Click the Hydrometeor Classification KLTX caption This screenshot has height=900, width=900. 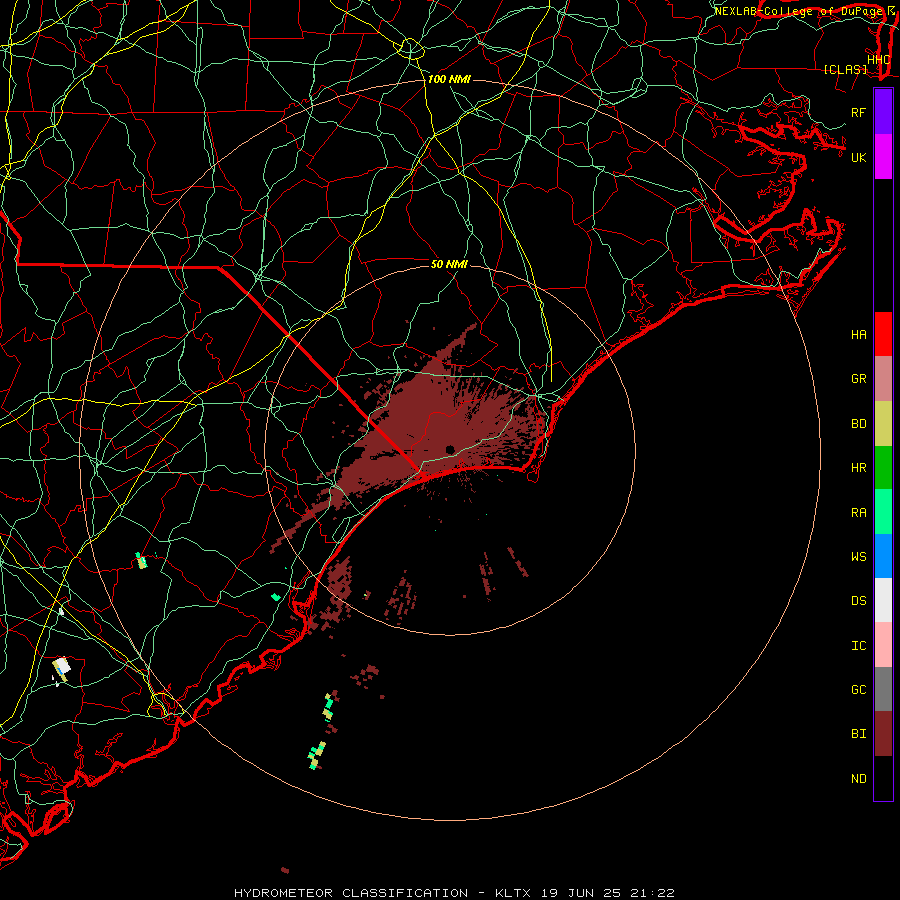(454, 893)
